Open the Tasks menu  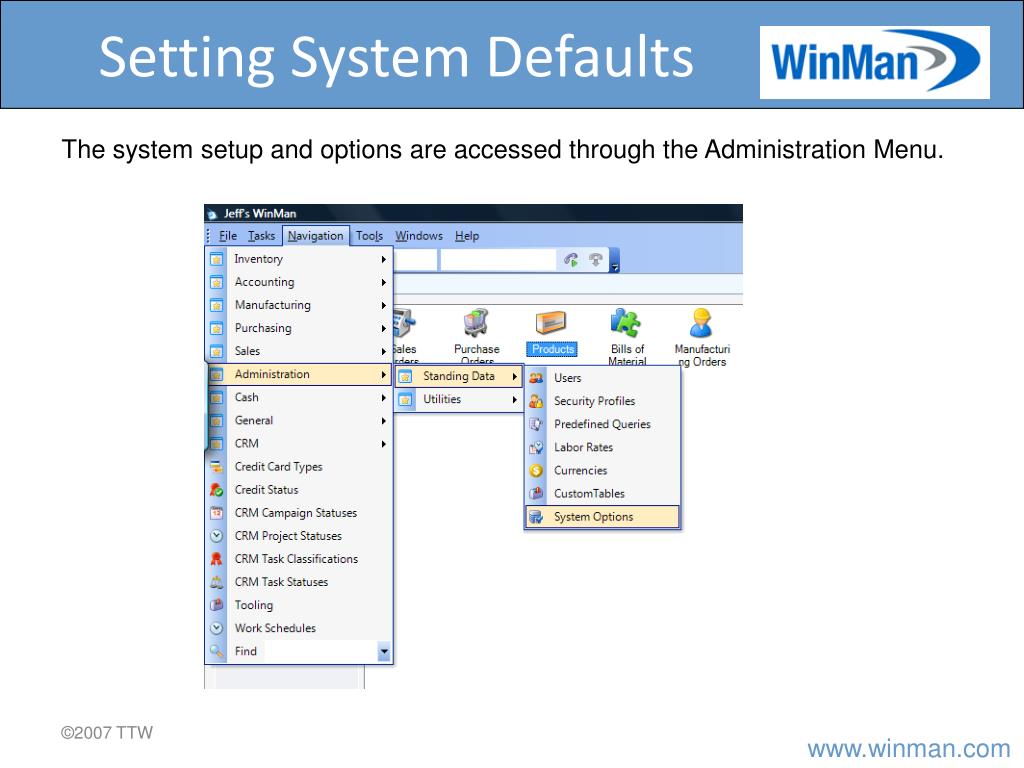click(x=261, y=236)
